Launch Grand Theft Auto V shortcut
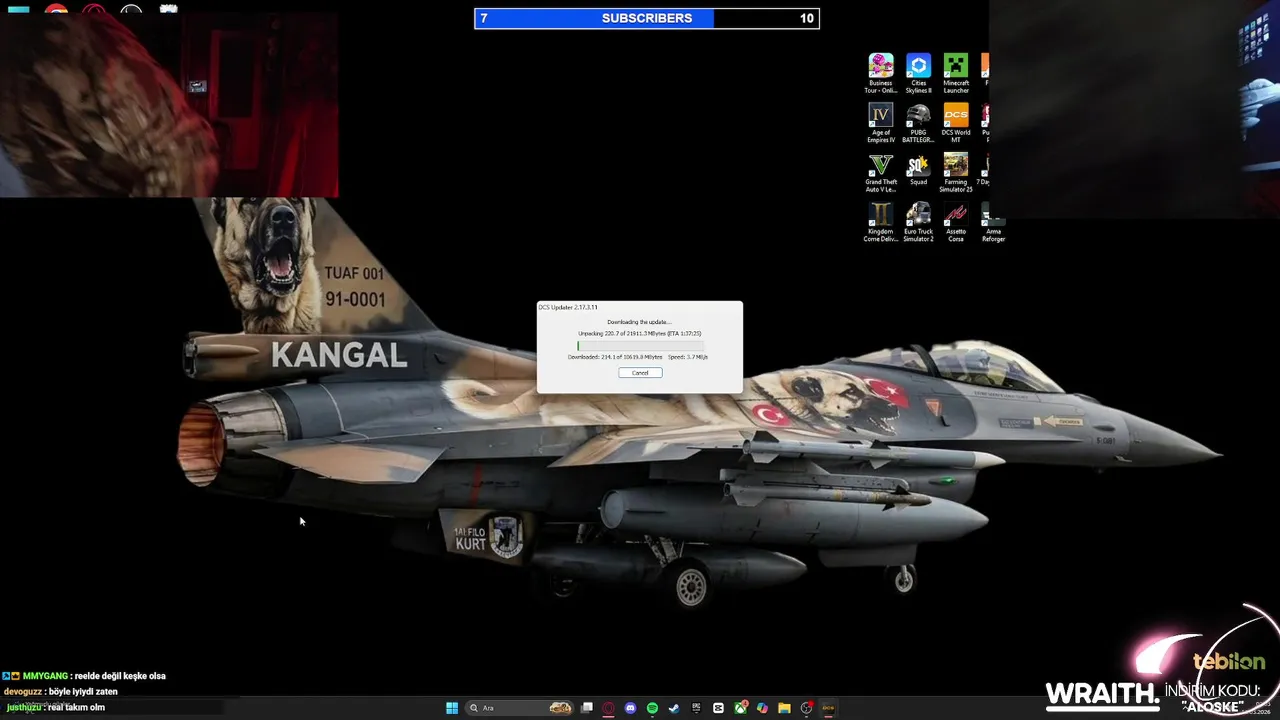This screenshot has height=720, width=1280. coord(881,172)
